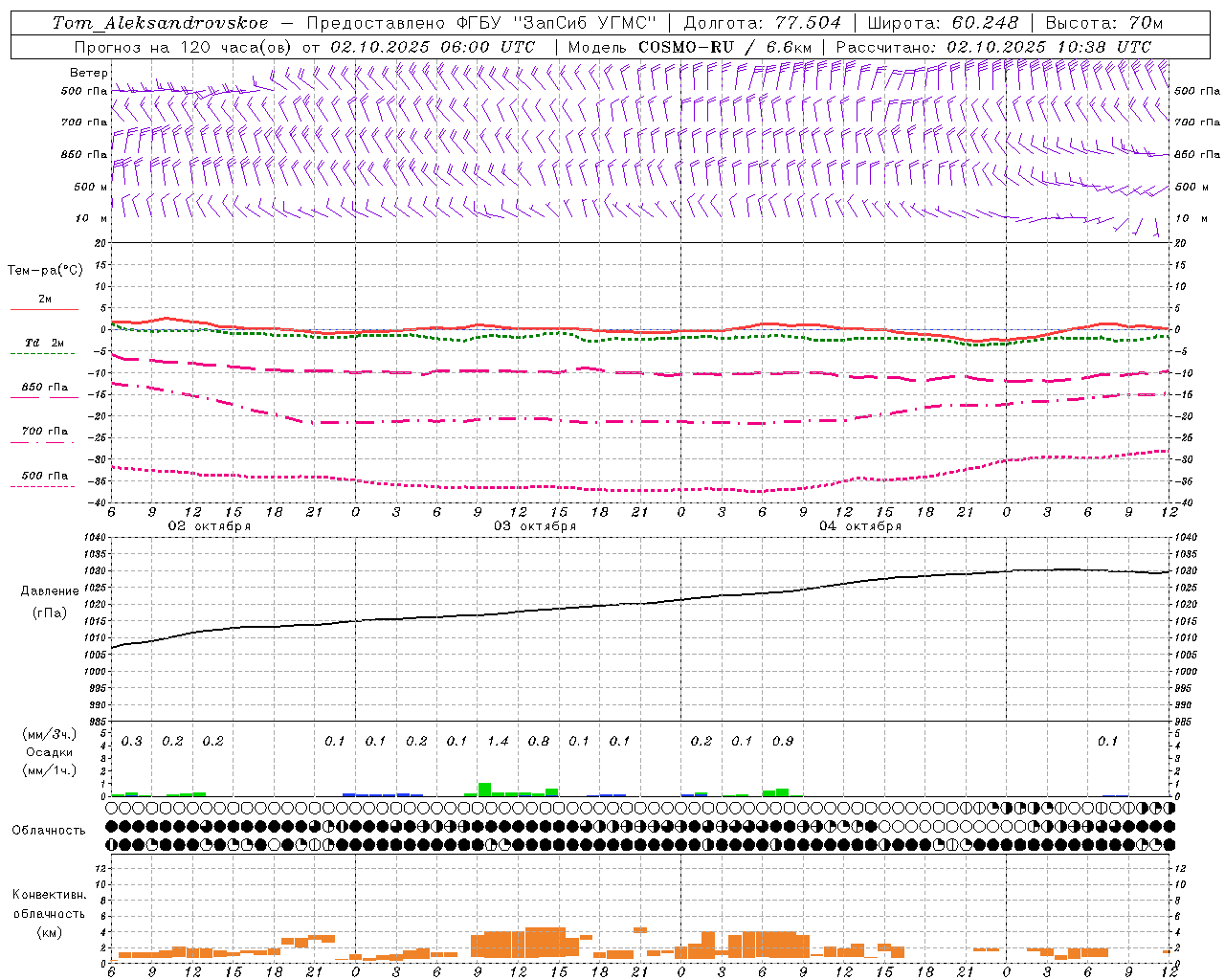Select the '0.8' precipitation amount value

[x=539, y=742]
